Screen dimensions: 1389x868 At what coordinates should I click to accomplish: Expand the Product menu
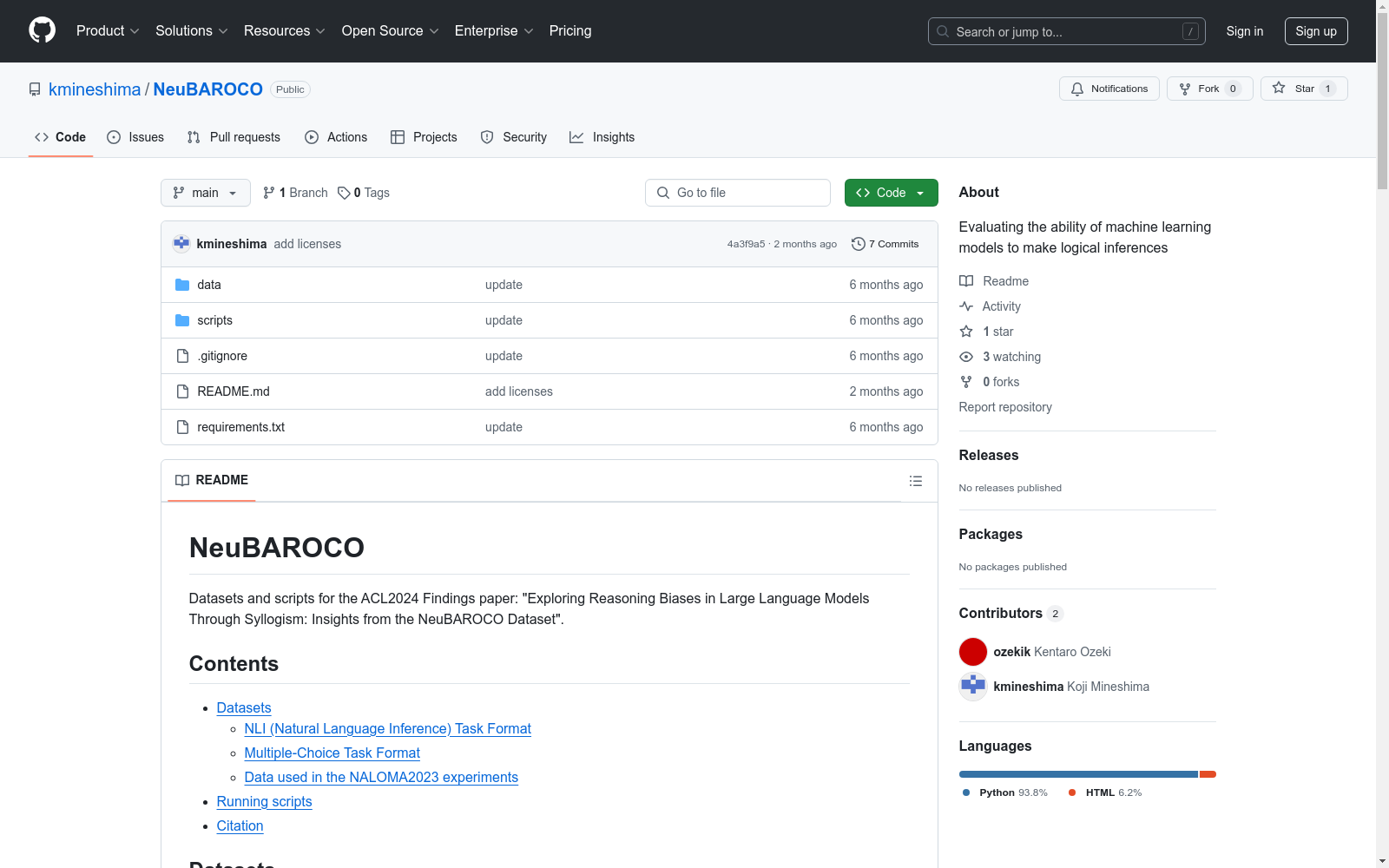[x=108, y=30]
